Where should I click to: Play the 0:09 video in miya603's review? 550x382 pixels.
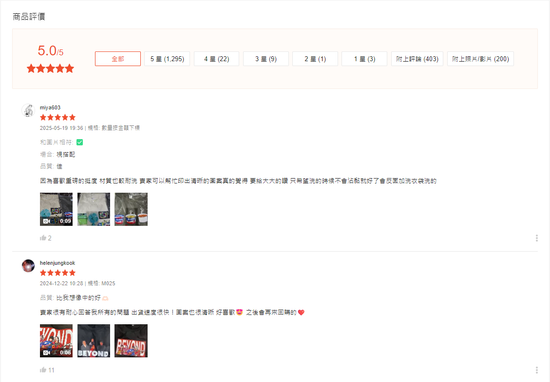pyautogui.click(x=56, y=209)
